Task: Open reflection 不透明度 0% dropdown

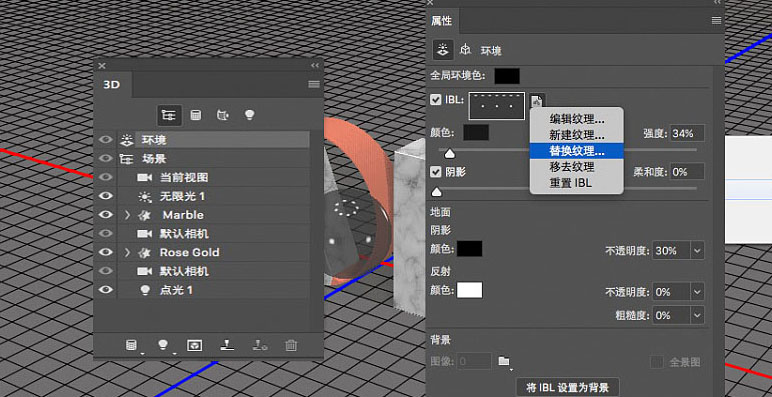Action: (x=697, y=292)
